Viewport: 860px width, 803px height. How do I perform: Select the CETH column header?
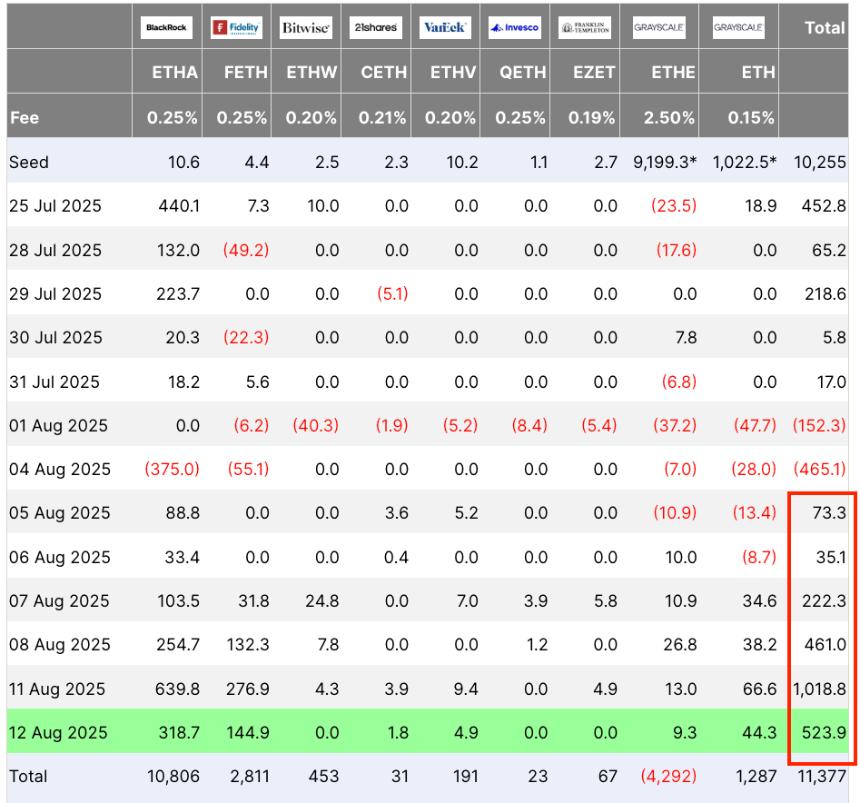(x=383, y=72)
